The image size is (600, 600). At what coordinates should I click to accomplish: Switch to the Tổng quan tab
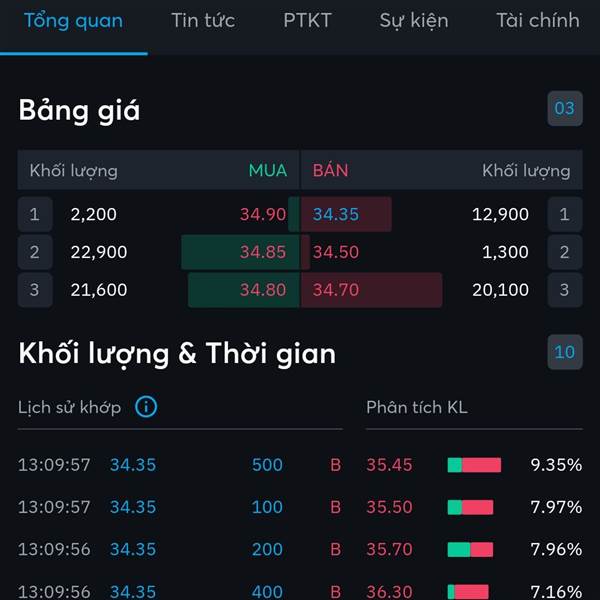point(73,21)
